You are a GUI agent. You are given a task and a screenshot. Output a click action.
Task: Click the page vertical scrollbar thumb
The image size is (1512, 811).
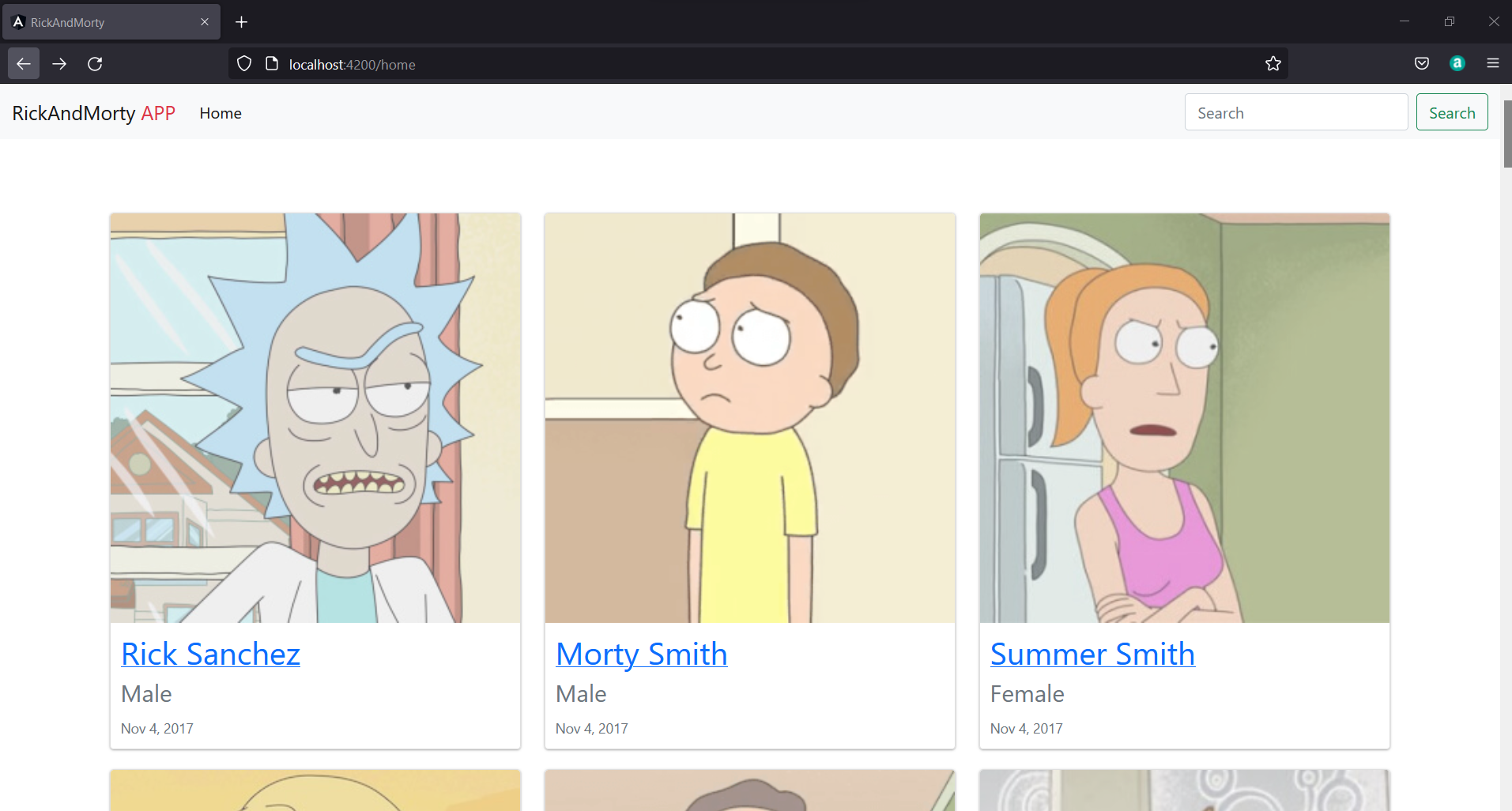1506,134
